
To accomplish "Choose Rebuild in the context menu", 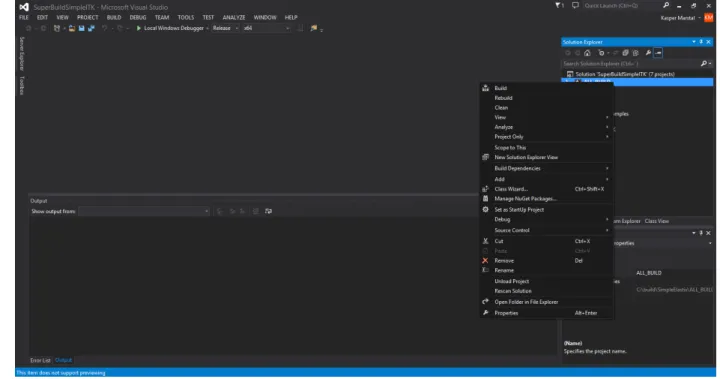I will 503,98.
